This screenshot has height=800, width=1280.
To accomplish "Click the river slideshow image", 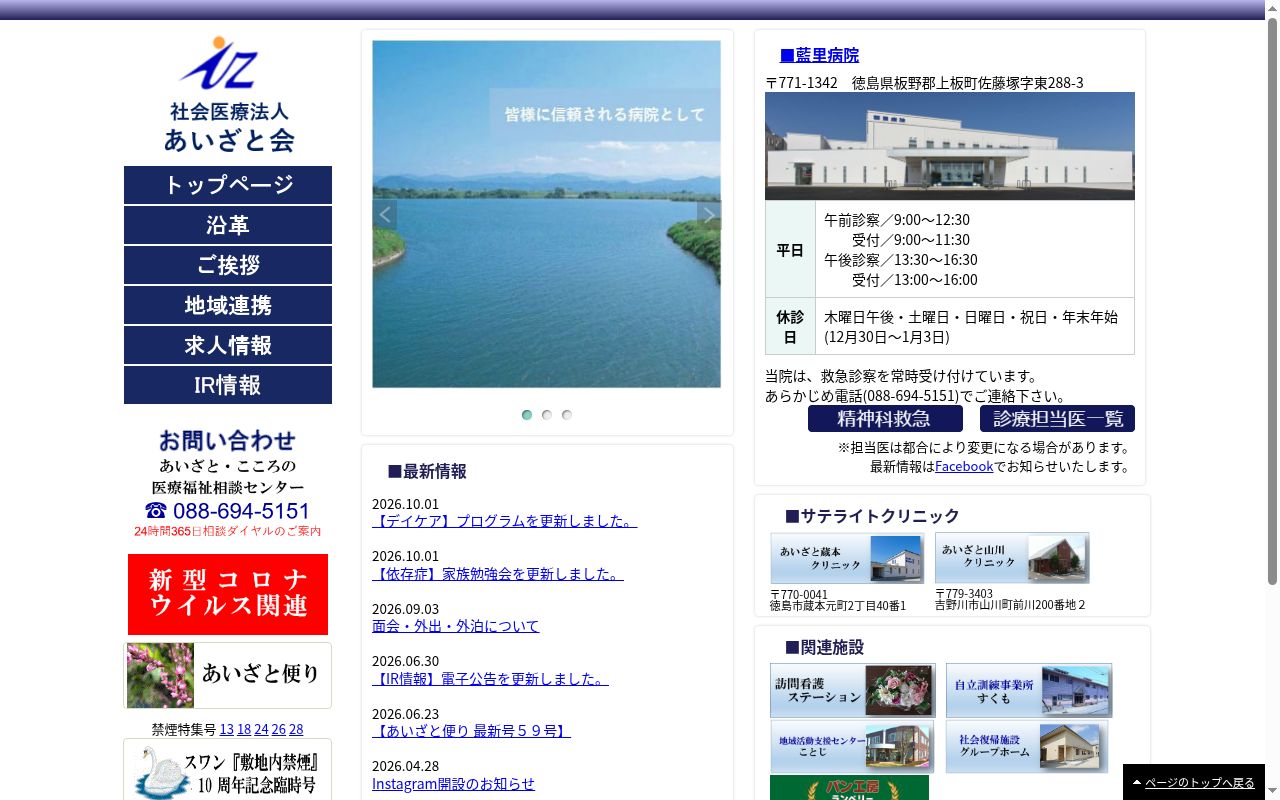I will tap(546, 214).
